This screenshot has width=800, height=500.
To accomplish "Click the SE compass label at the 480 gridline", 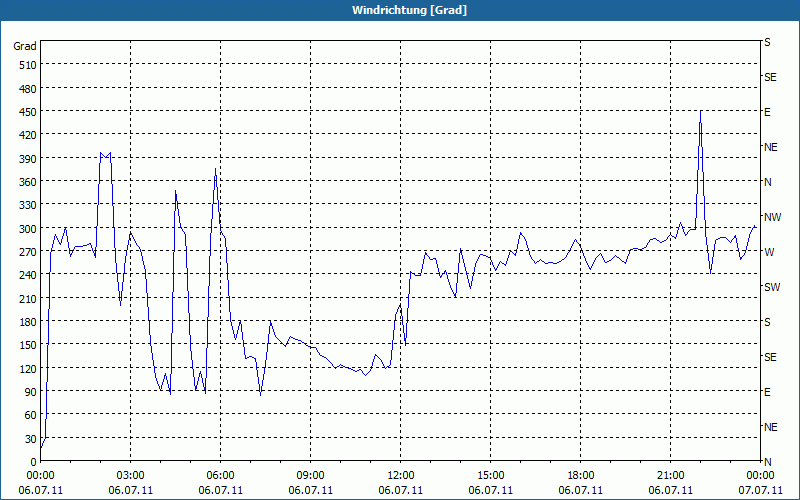I will click(x=770, y=77).
